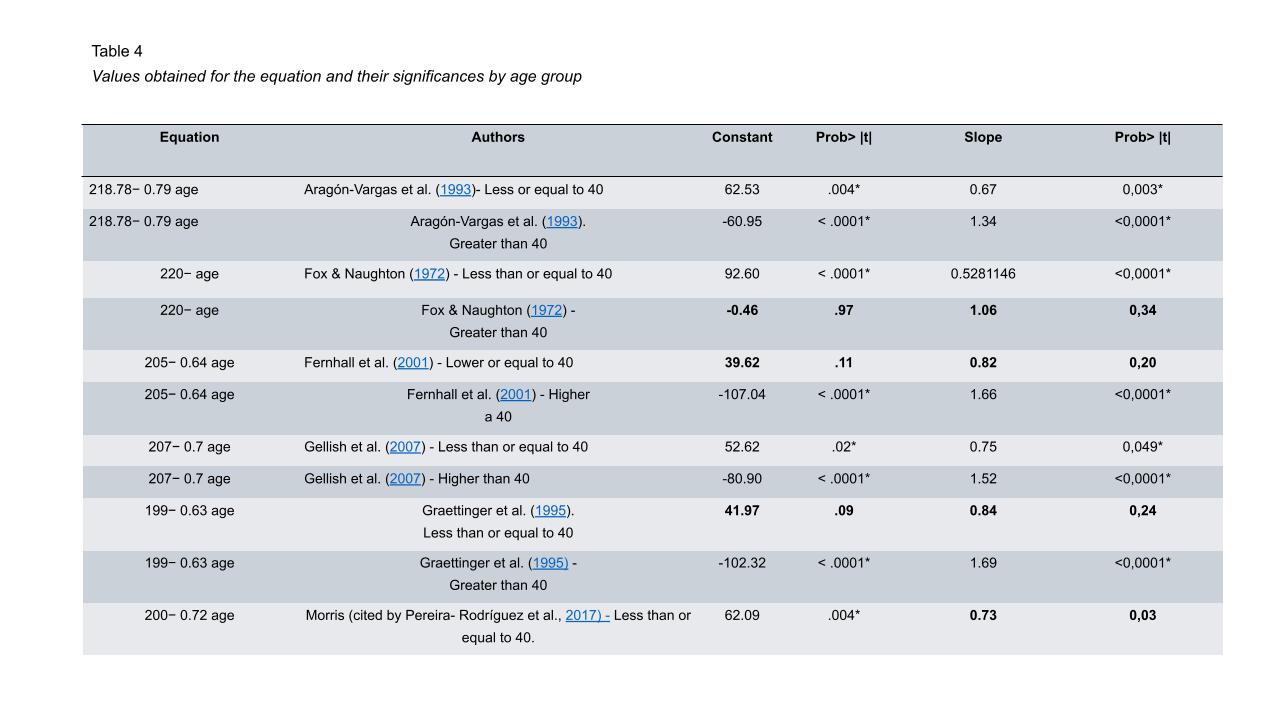Viewport: 1280px width, 720px height.
Task: Select the Constant column header
Action: click(742, 138)
